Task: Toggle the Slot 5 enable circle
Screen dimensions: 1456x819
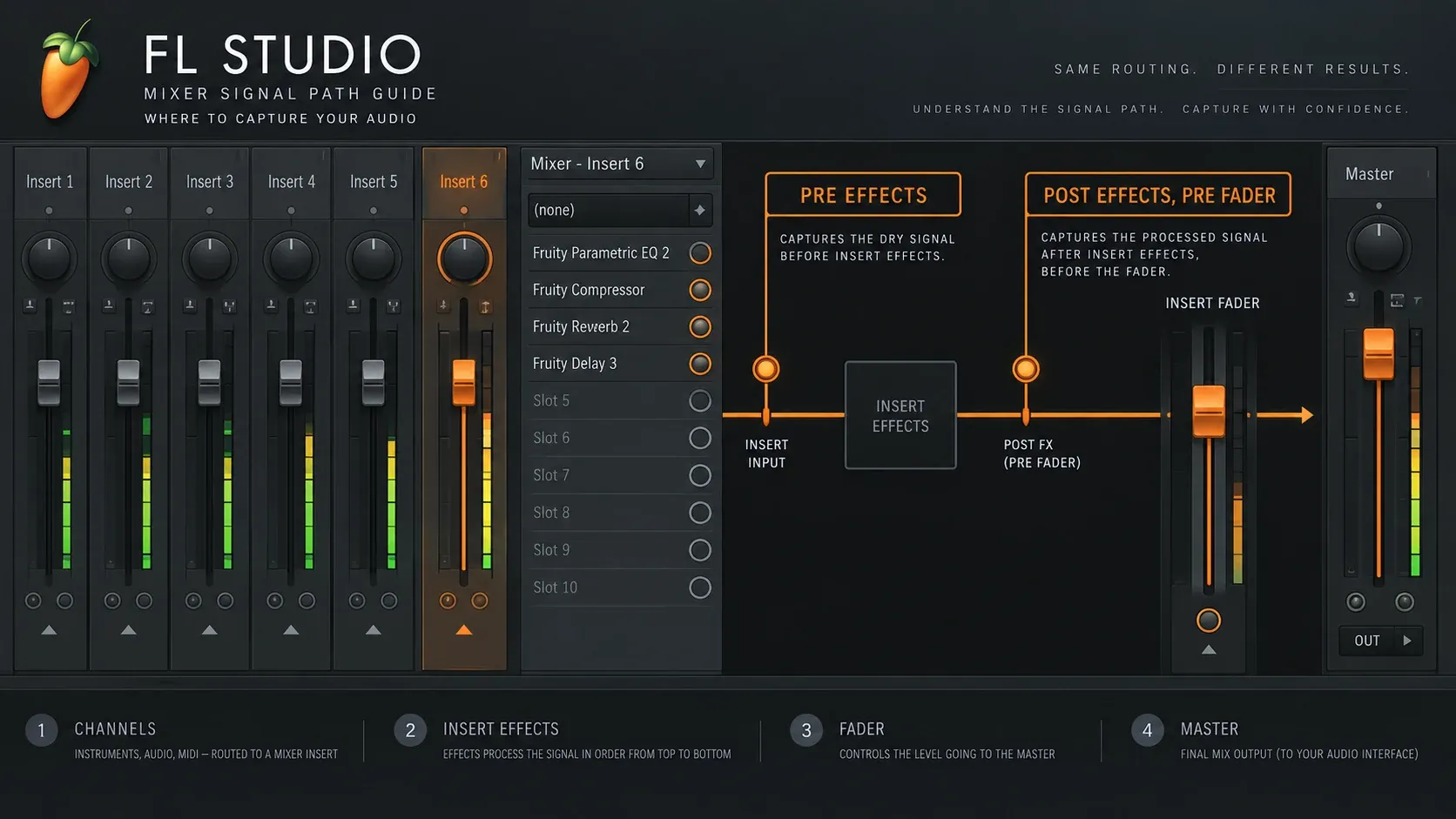Action: 700,401
